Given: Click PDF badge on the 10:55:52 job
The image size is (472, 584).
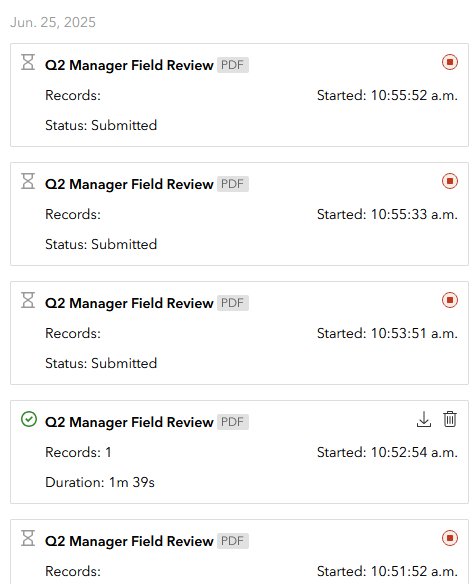Looking at the screenshot, I should [x=233, y=65].
